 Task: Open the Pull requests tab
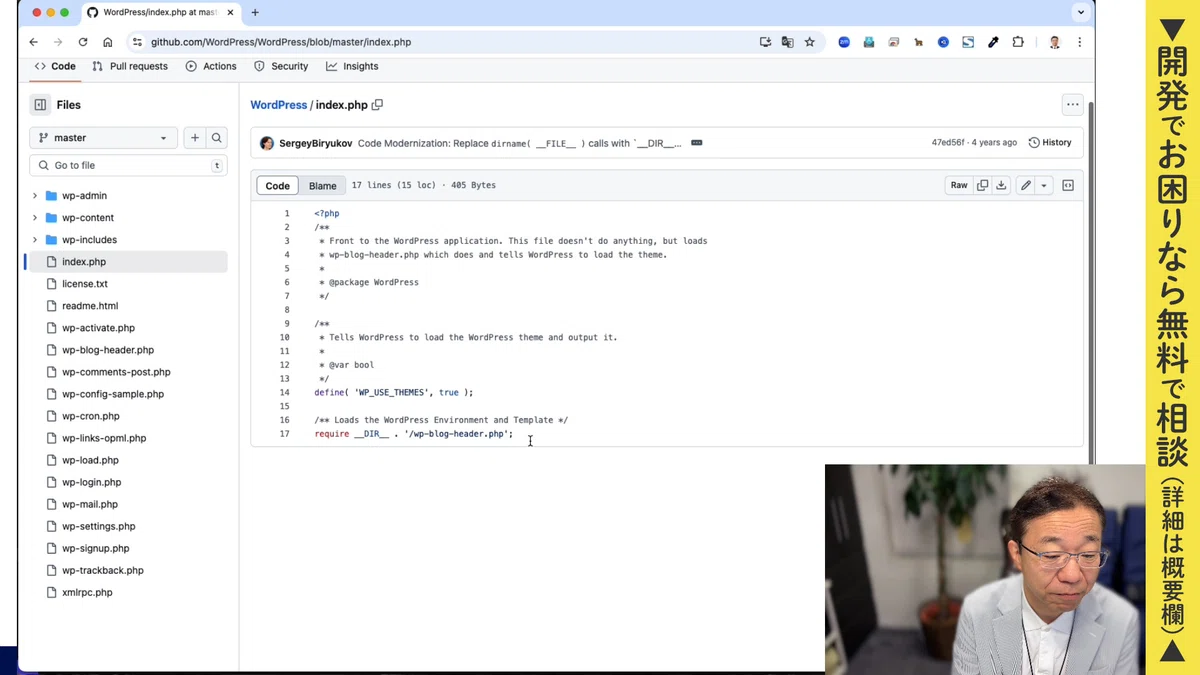click(x=130, y=66)
